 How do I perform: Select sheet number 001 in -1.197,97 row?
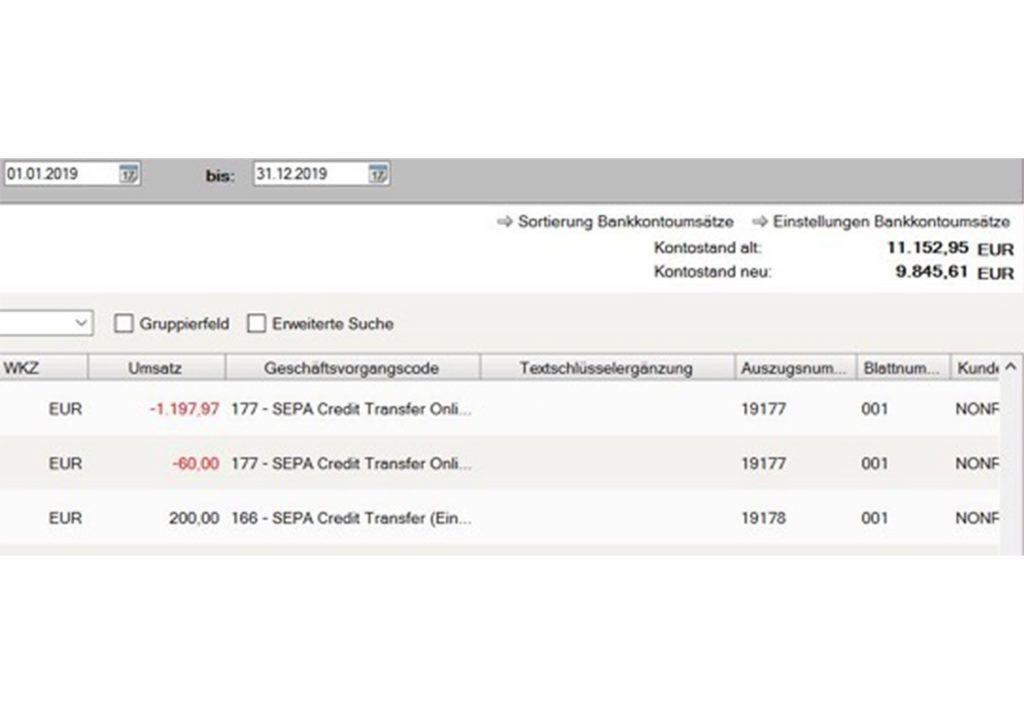875,410
